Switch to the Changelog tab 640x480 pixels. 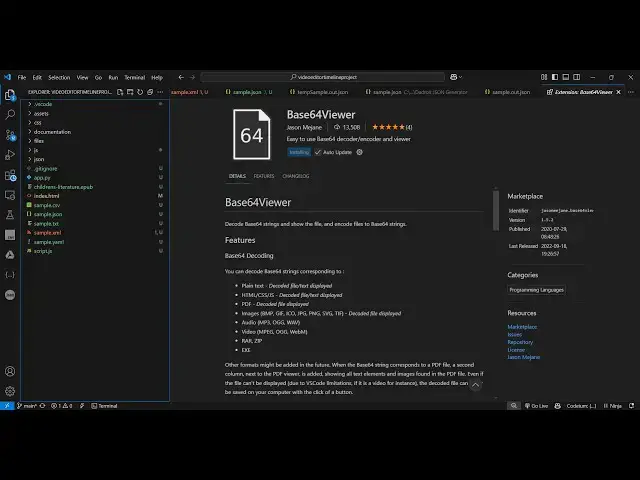click(x=296, y=176)
